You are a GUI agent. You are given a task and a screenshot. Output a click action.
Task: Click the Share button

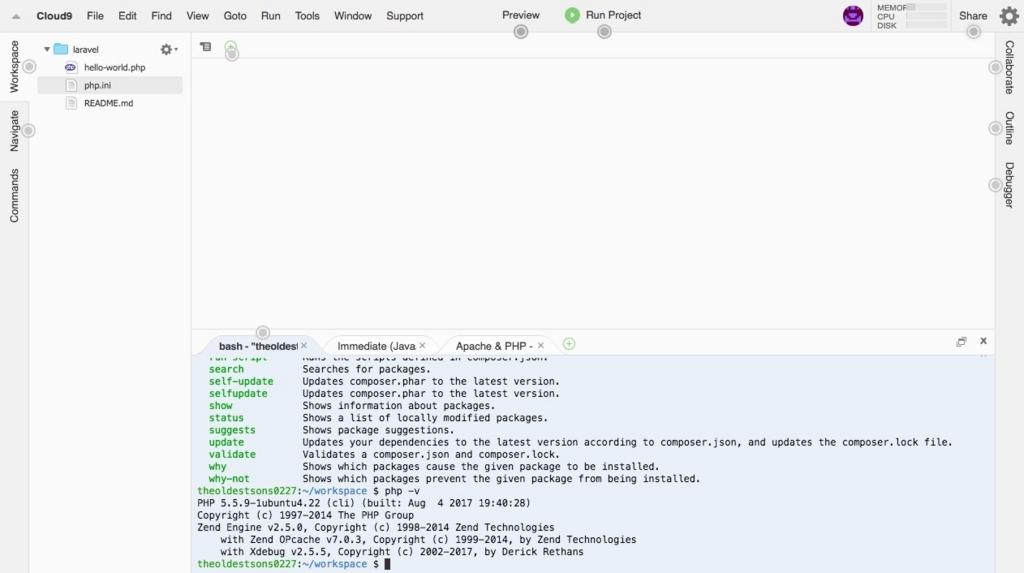tap(973, 16)
